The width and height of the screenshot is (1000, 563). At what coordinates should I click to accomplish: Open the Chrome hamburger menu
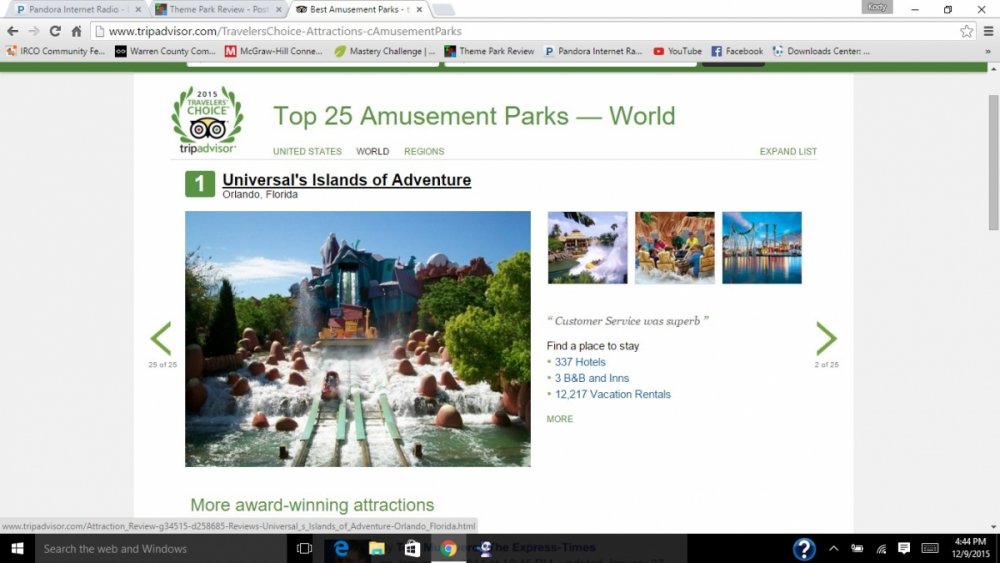pyautogui.click(x=988, y=31)
